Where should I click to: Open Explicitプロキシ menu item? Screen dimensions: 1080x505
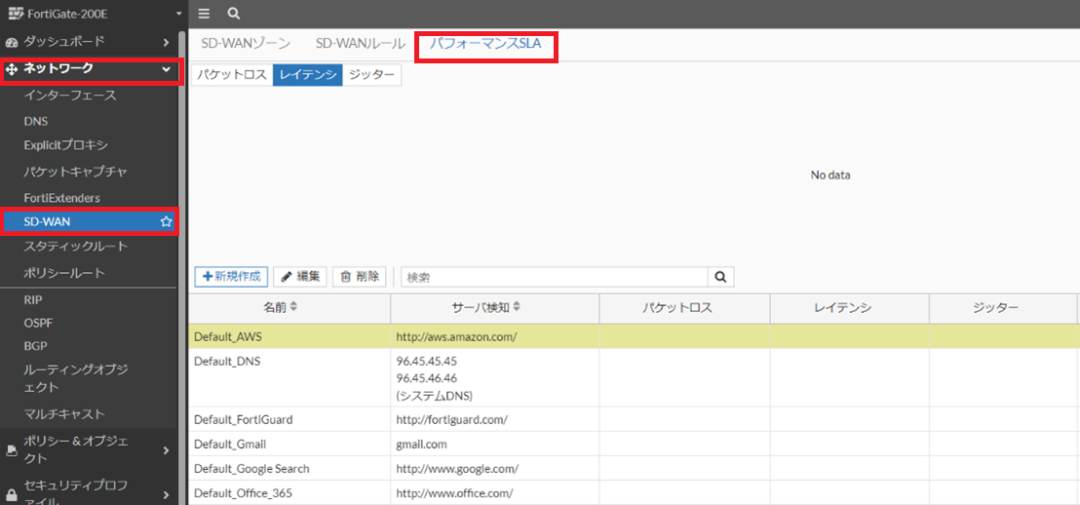66,145
